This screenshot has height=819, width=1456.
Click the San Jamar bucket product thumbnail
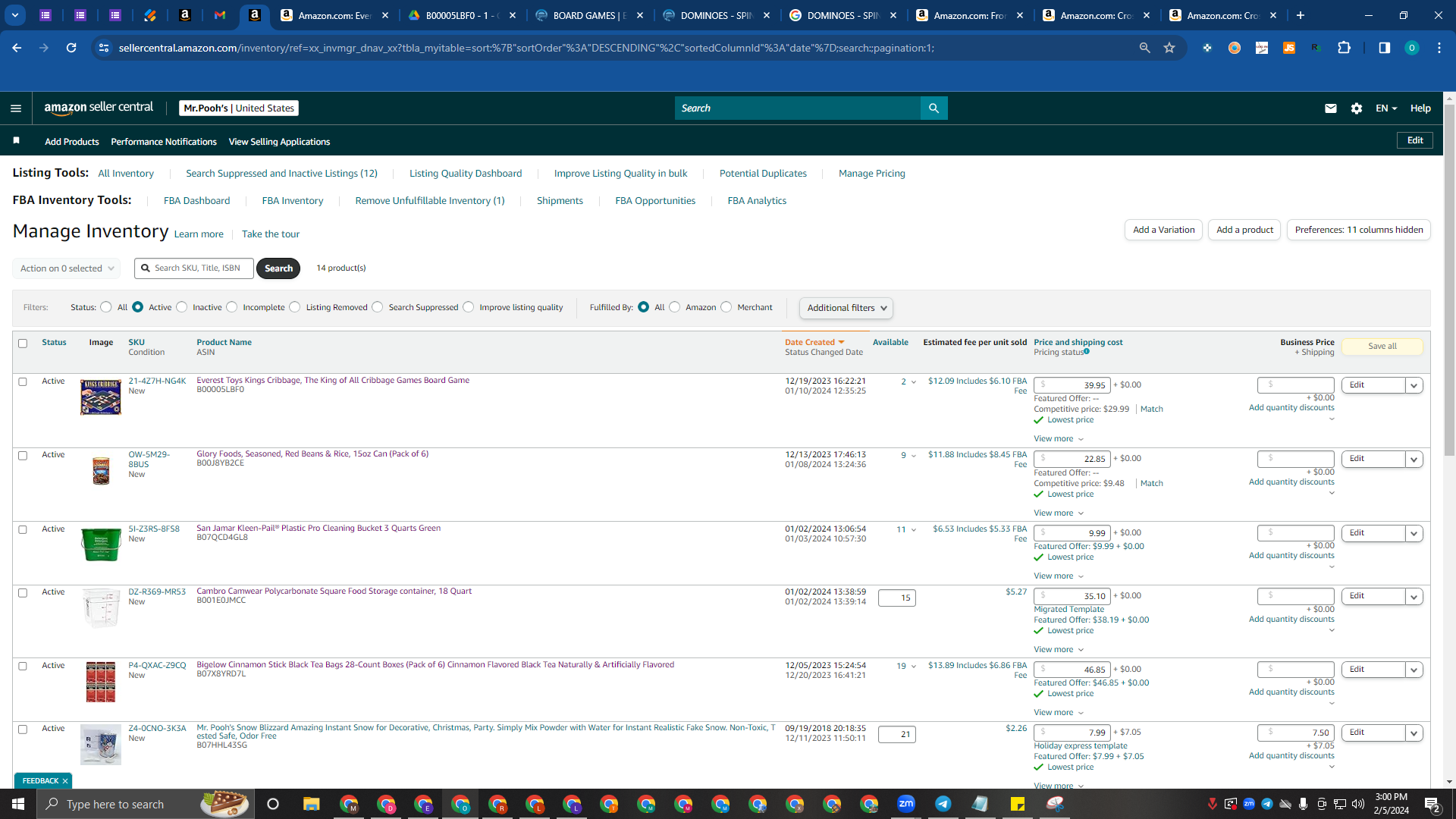coord(101,544)
